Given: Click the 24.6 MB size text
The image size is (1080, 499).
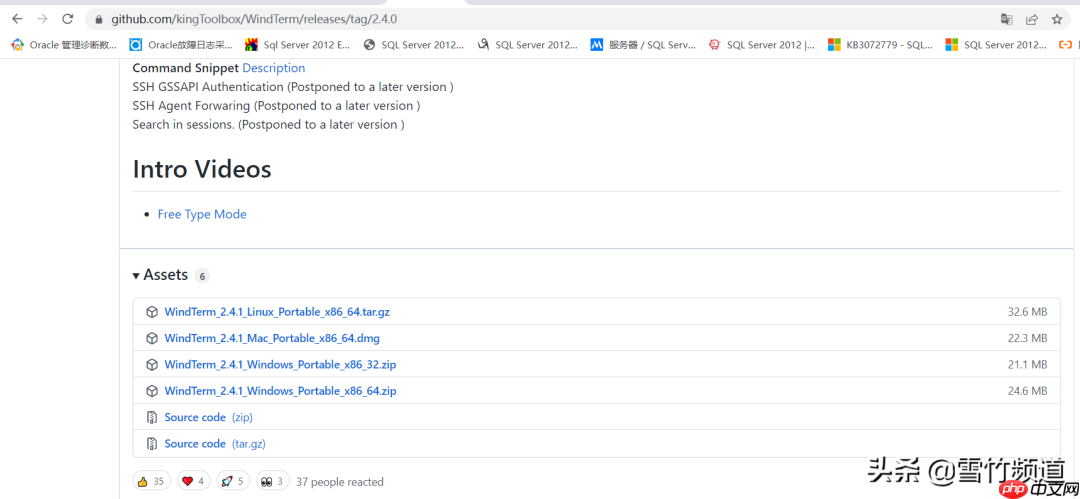Looking at the screenshot, I should [x=1027, y=391].
